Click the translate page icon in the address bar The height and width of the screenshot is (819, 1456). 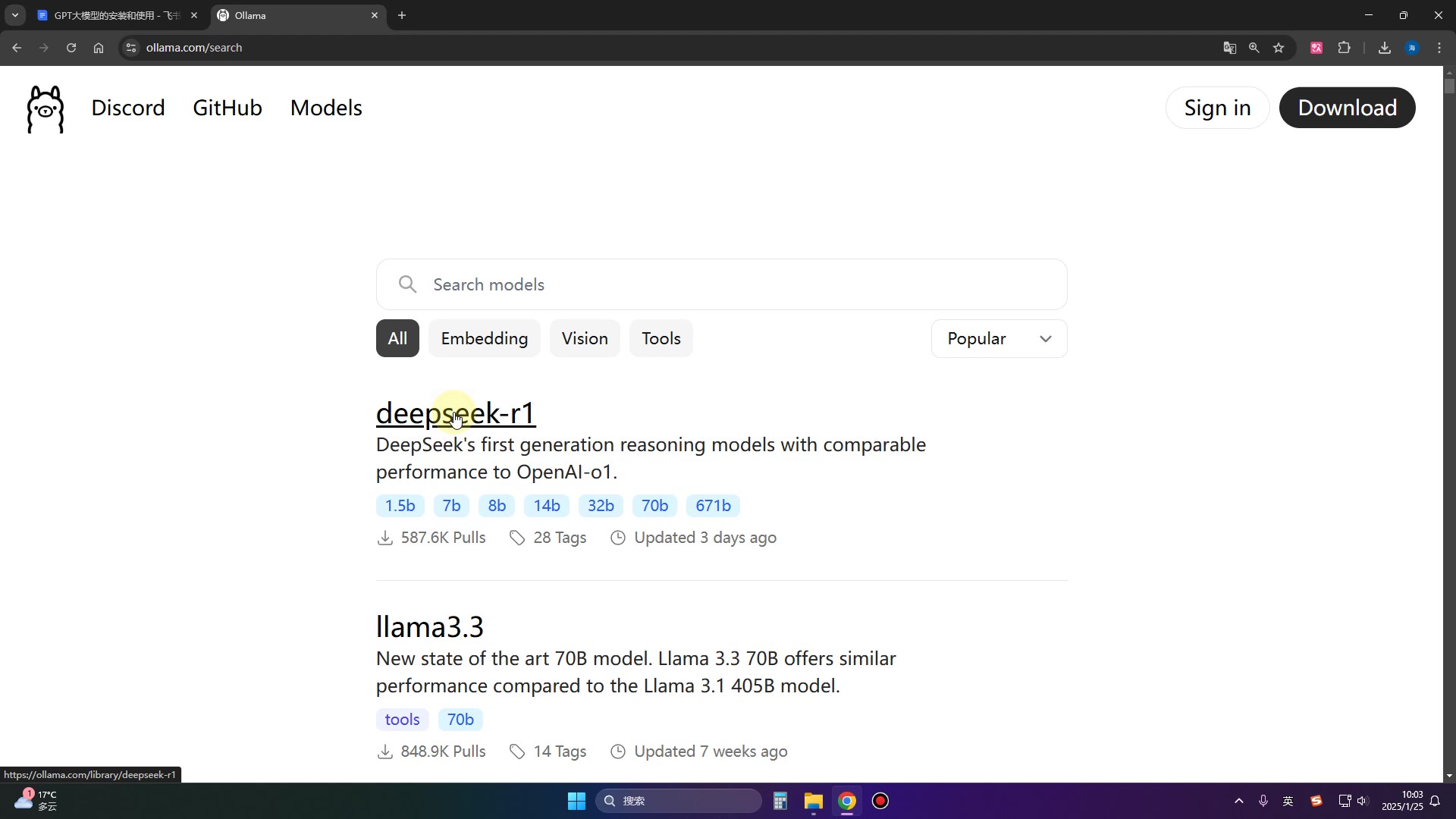tap(1230, 48)
